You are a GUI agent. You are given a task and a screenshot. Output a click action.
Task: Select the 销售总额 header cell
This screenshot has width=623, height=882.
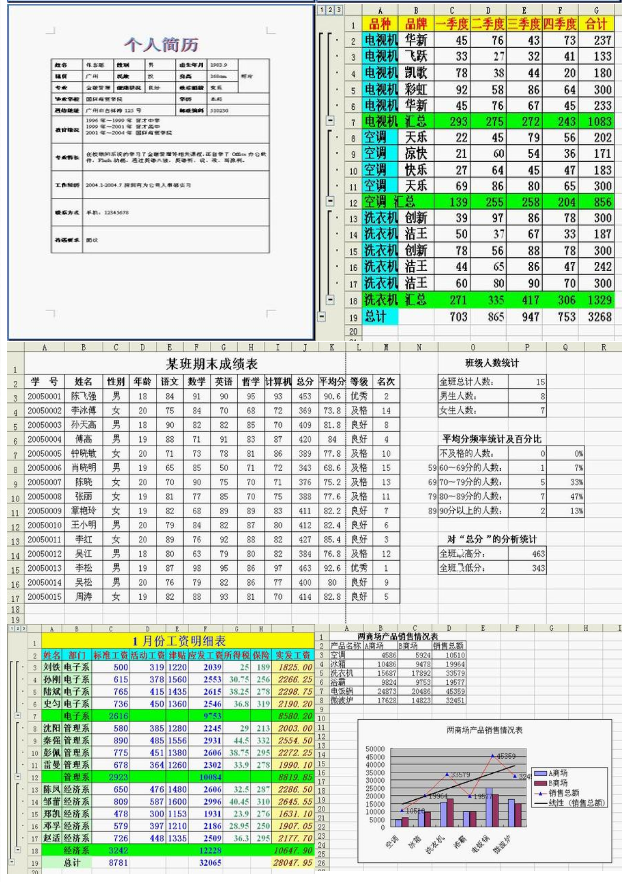point(449,646)
